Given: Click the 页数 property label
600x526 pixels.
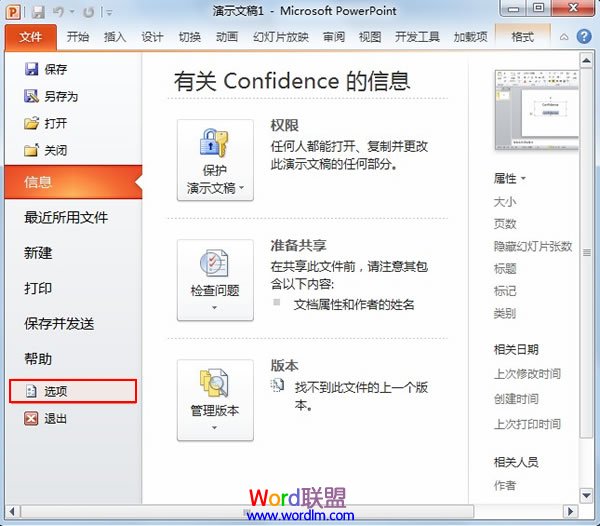Looking at the screenshot, I should [505, 224].
